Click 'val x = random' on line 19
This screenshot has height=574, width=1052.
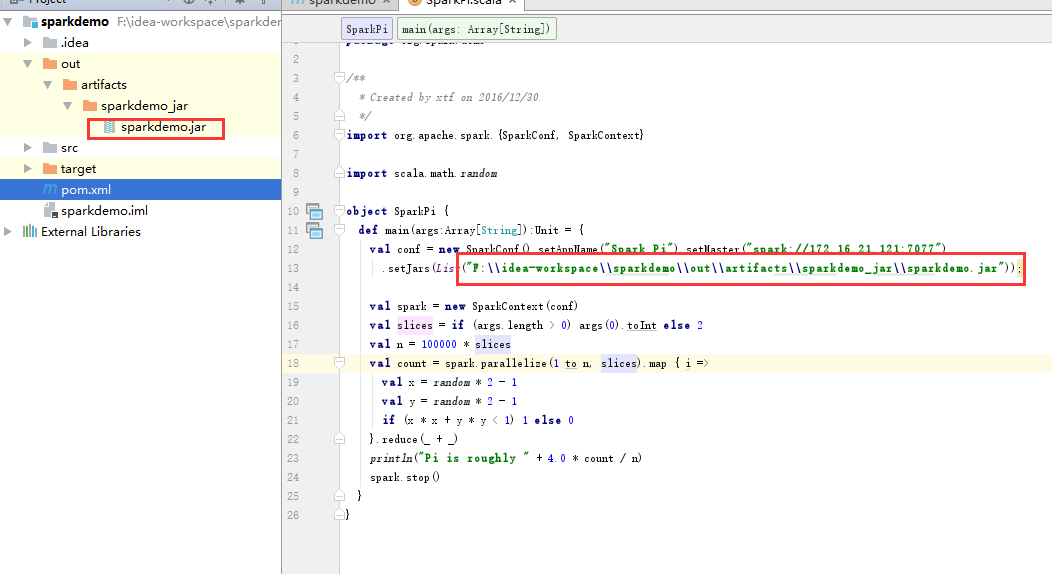[x=425, y=382]
